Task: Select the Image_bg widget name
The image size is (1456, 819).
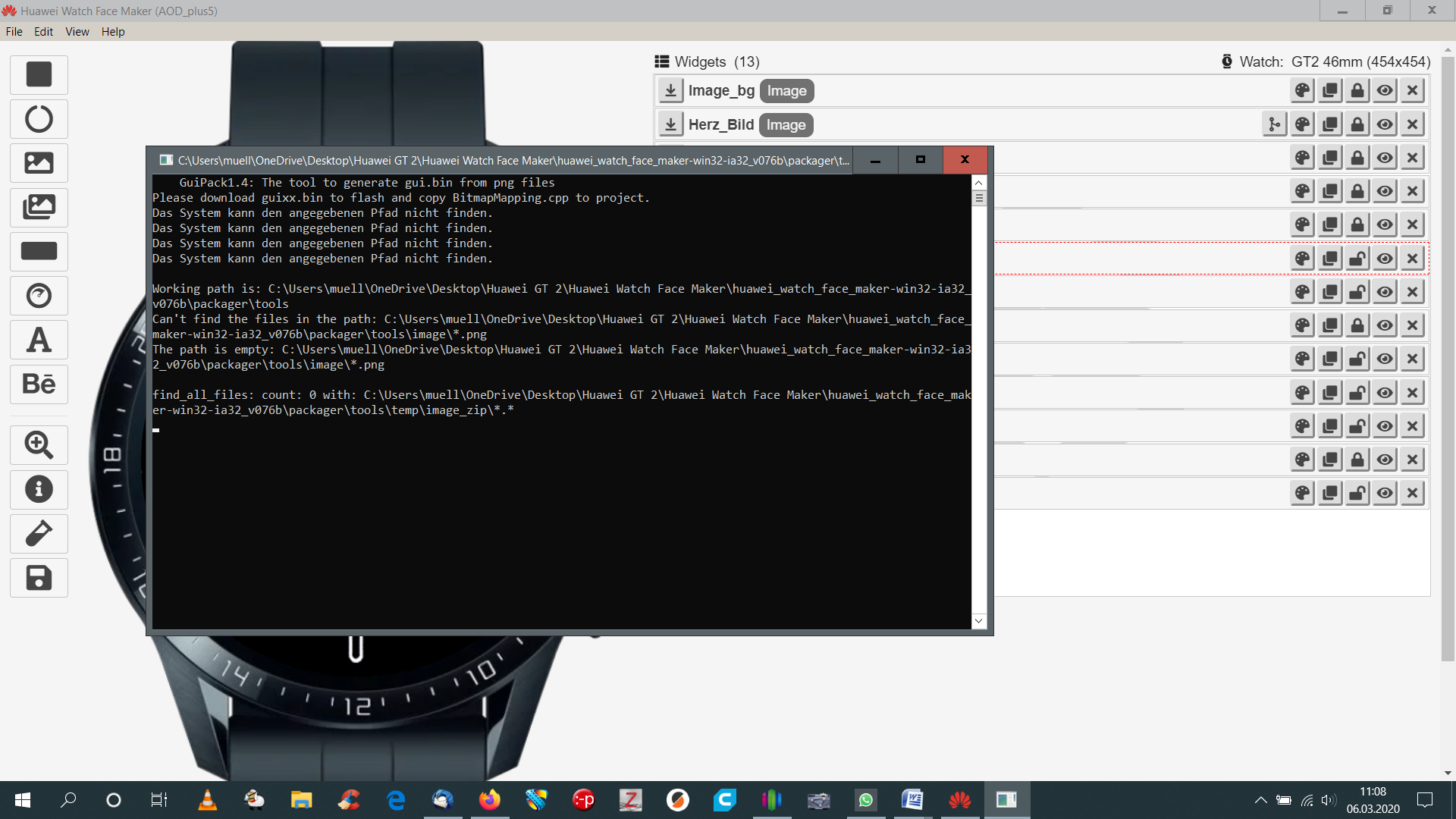Action: (721, 91)
